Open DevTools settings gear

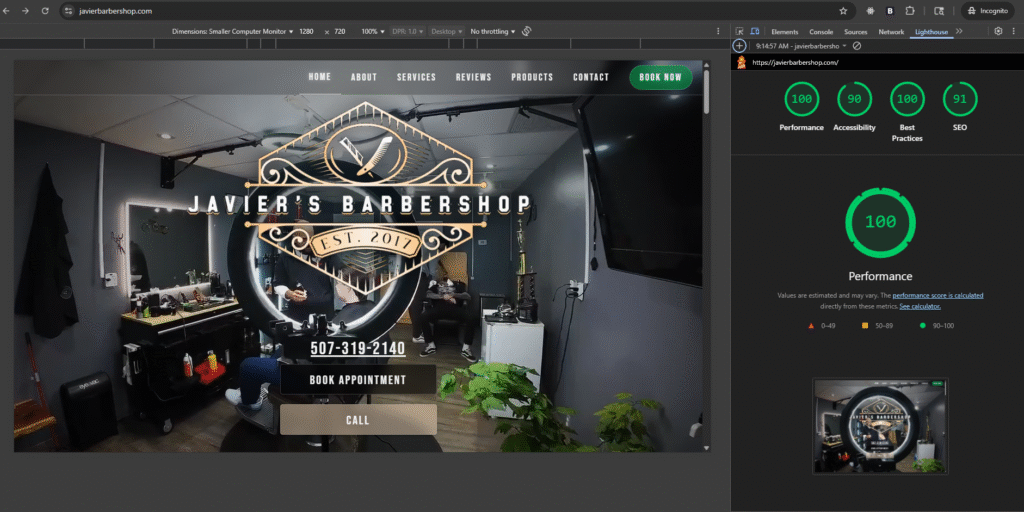[x=998, y=32]
